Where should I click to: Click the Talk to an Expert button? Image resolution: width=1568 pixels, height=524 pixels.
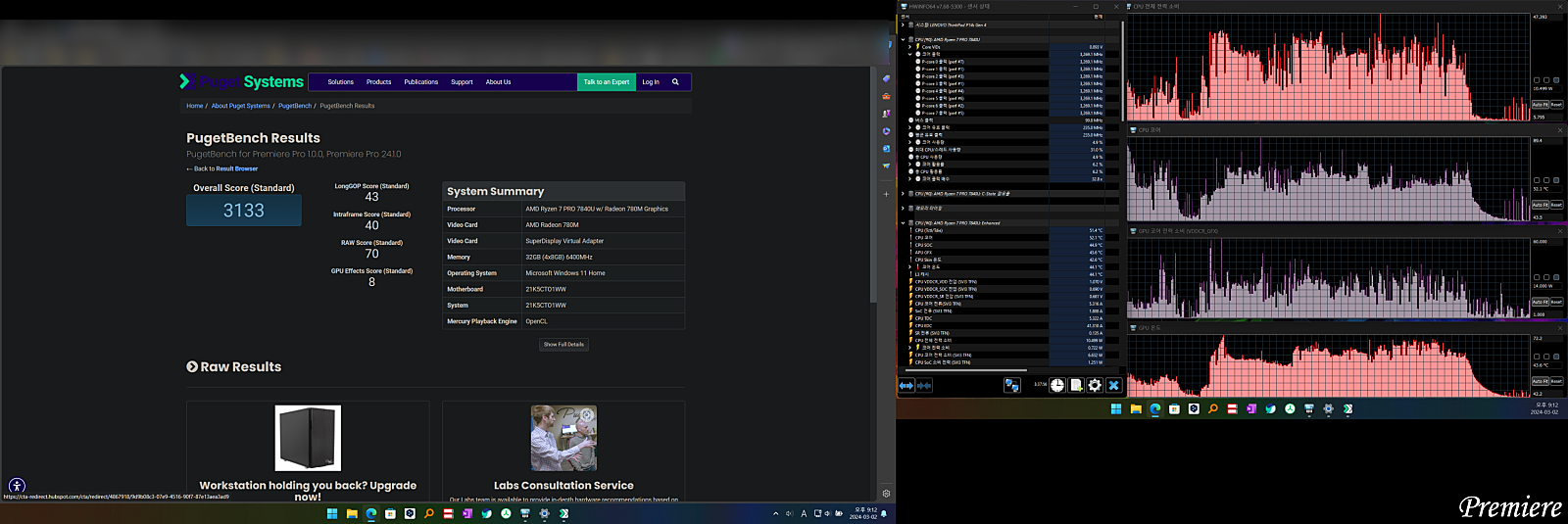coord(607,82)
